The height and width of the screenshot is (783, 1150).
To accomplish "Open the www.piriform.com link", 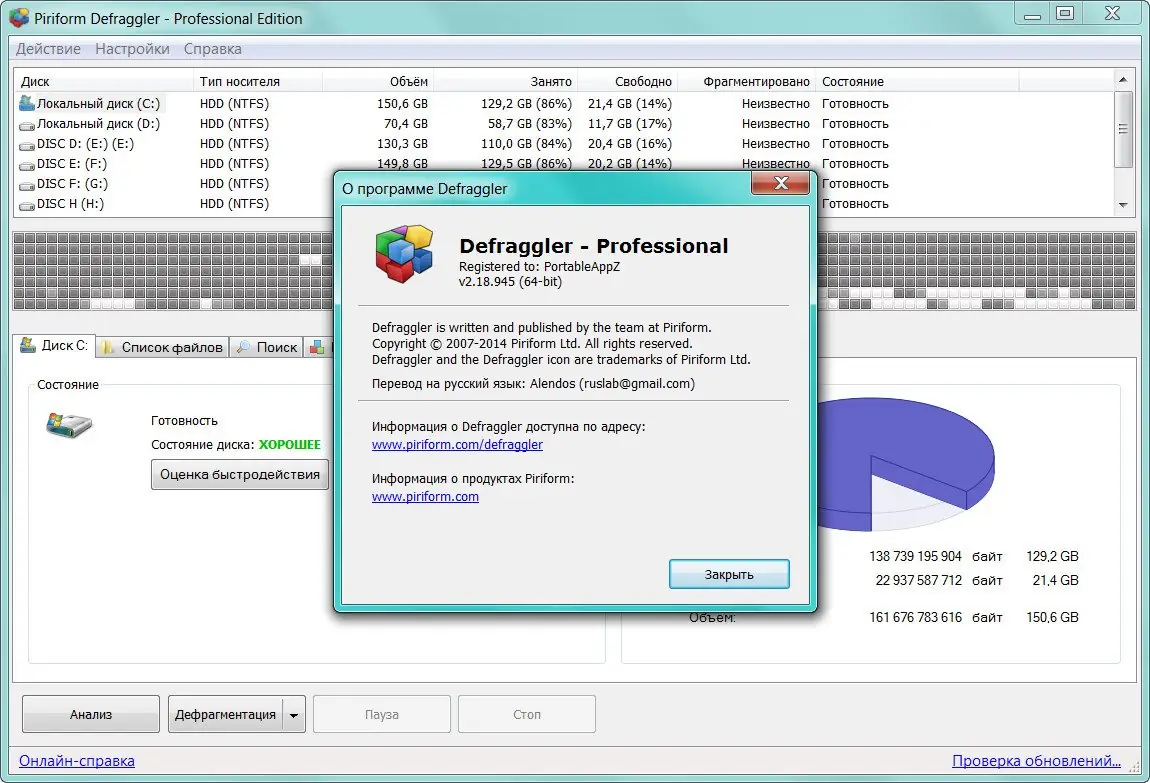I will point(425,496).
